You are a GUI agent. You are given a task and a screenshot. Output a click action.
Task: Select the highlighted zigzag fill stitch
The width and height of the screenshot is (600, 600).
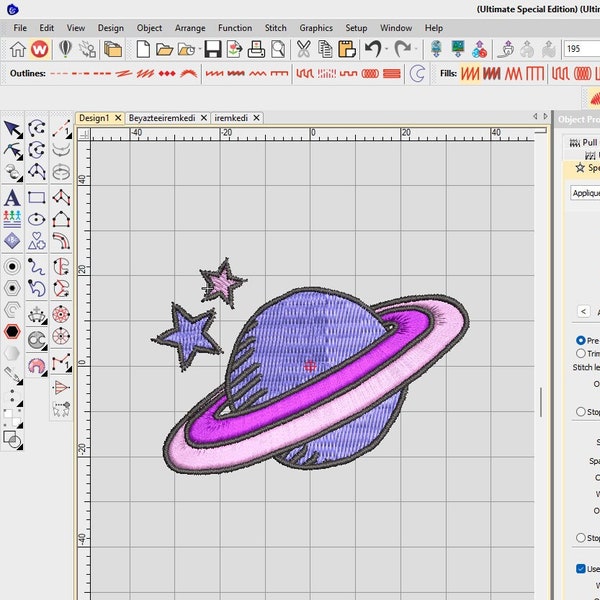469,73
